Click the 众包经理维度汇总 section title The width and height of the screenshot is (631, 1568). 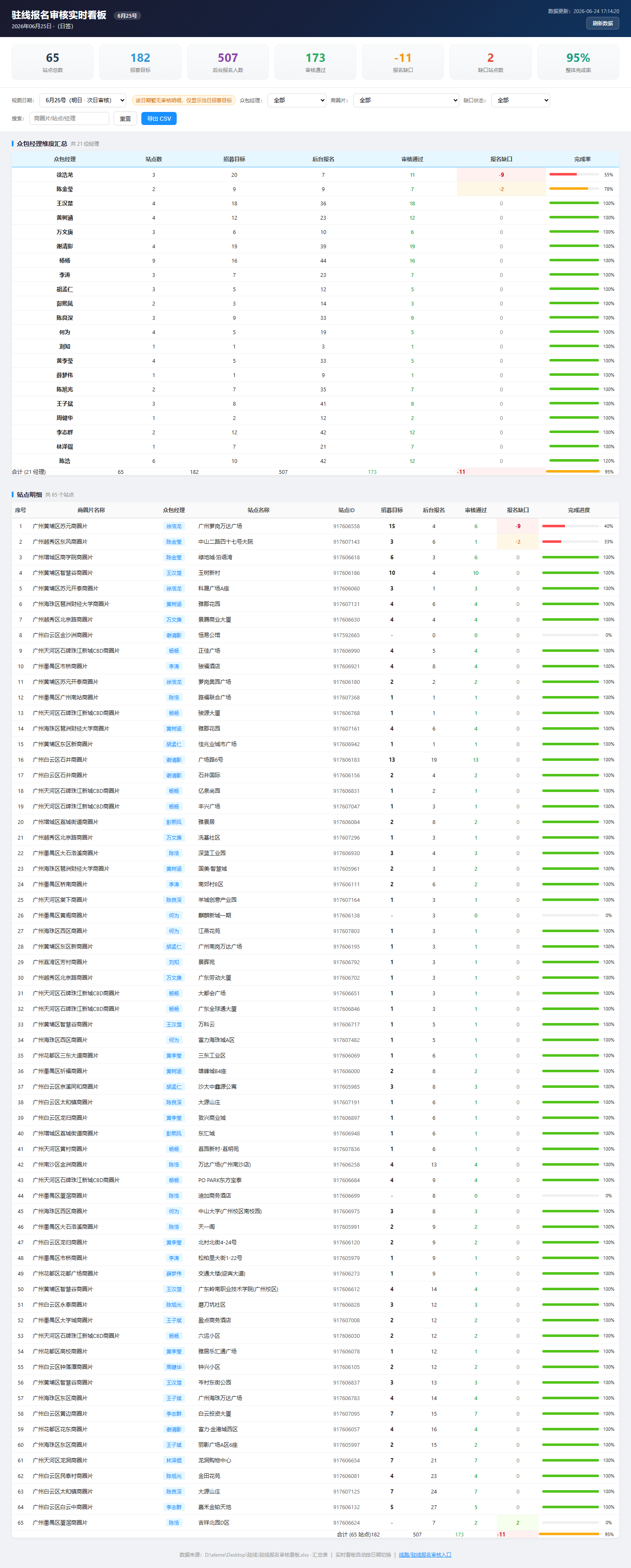click(x=42, y=144)
